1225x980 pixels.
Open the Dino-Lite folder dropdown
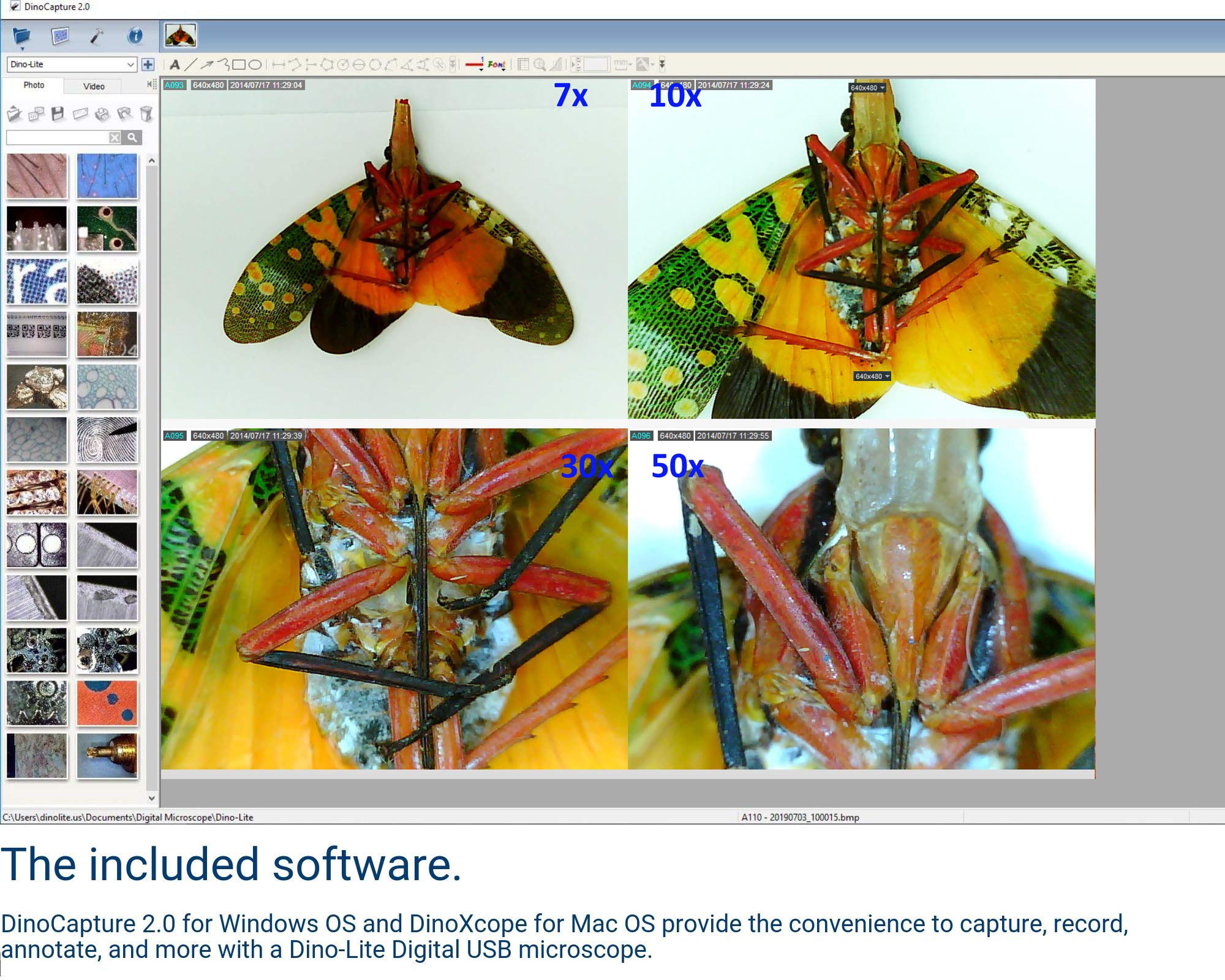pyautogui.click(x=130, y=64)
